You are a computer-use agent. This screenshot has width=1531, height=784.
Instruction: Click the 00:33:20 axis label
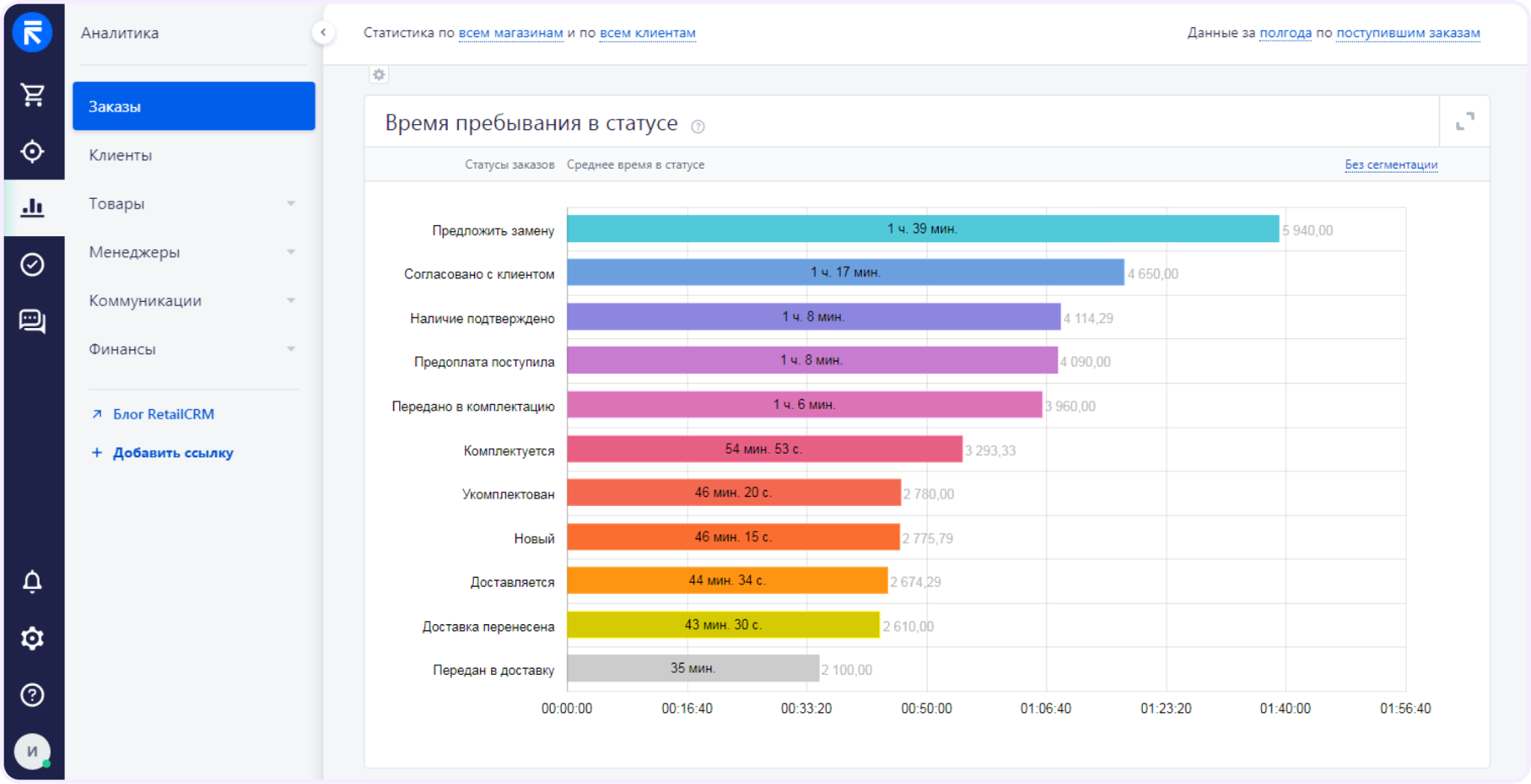pyautogui.click(x=807, y=709)
